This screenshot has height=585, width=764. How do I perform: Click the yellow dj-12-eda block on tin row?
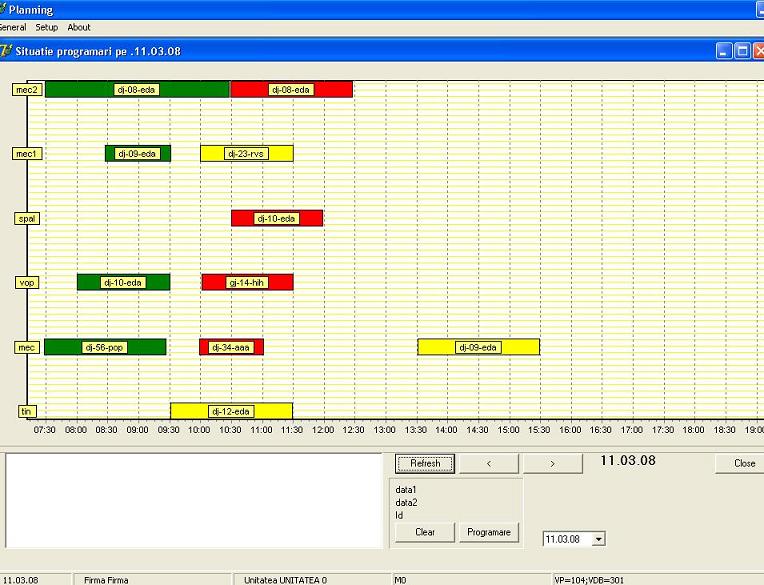click(231, 411)
